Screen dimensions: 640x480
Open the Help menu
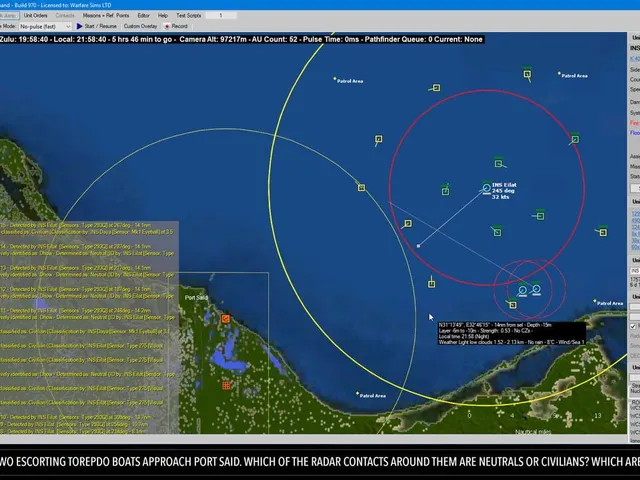[x=163, y=16]
